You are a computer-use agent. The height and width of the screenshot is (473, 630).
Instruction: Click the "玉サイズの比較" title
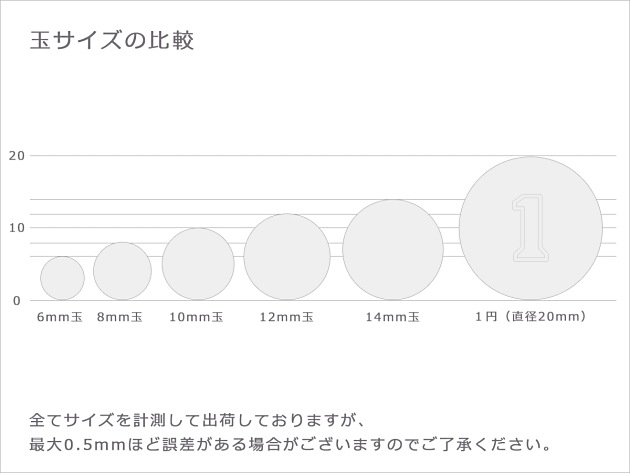[x=112, y=41]
